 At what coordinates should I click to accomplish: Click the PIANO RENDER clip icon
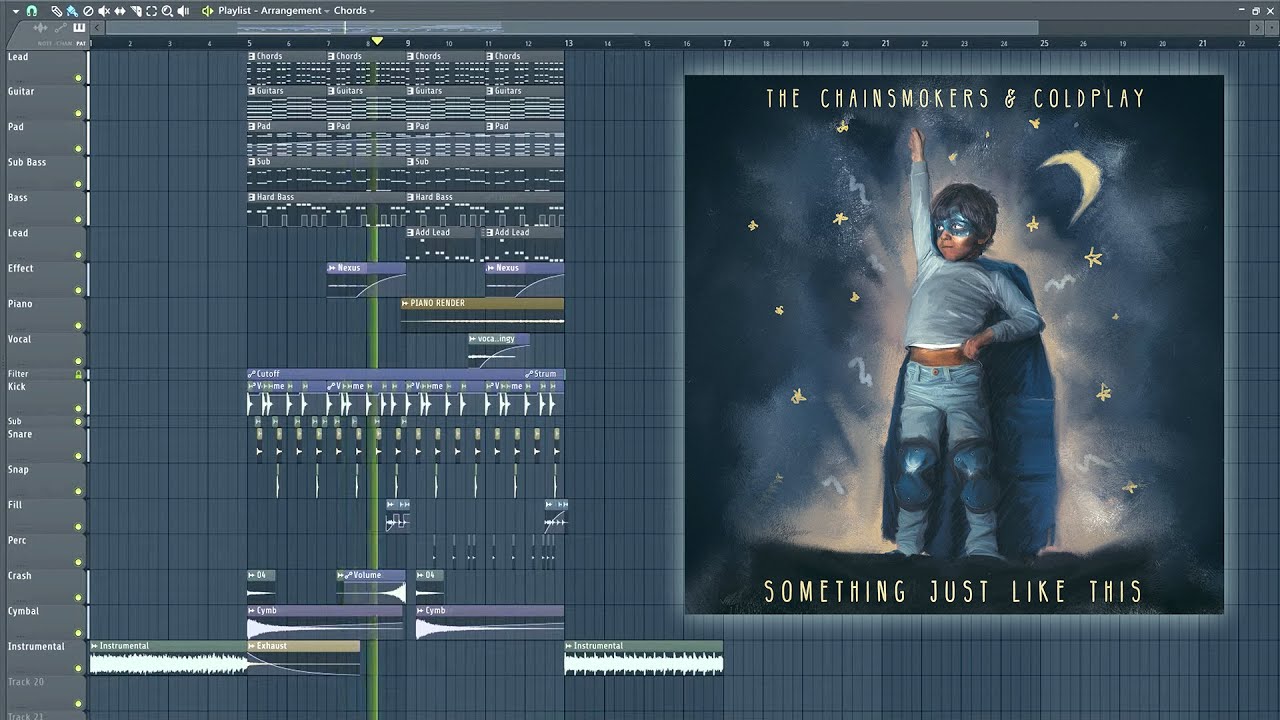pos(405,303)
